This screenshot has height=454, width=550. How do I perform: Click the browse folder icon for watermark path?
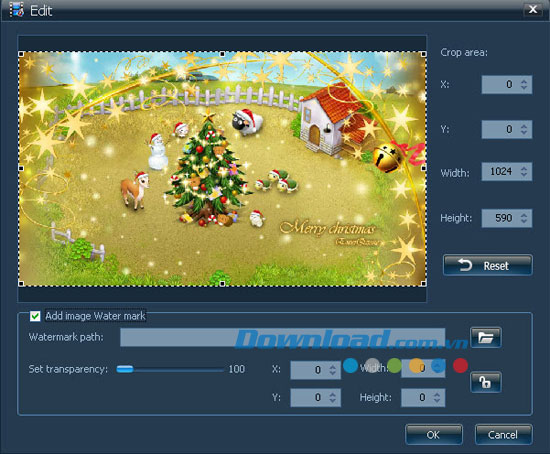pos(485,337)
